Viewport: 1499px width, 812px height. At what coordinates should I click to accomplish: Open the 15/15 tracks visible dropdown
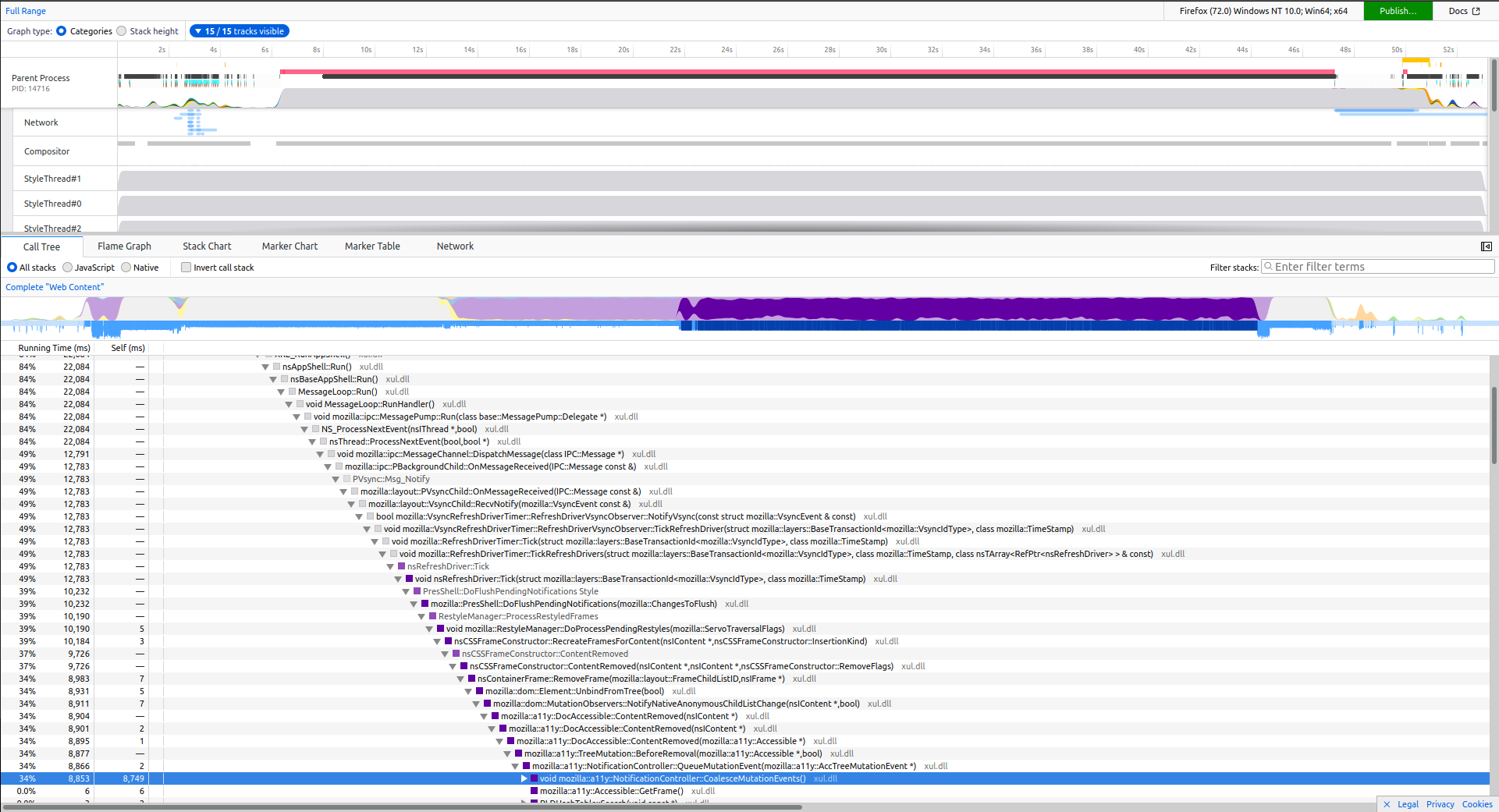point(239,30)
